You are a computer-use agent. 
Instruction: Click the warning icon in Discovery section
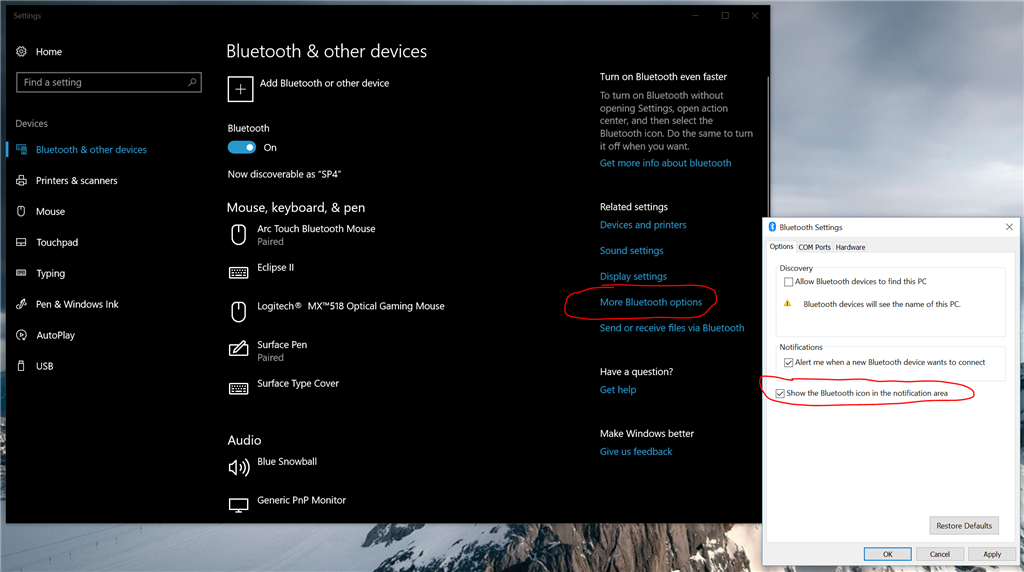tap(787, 304)
